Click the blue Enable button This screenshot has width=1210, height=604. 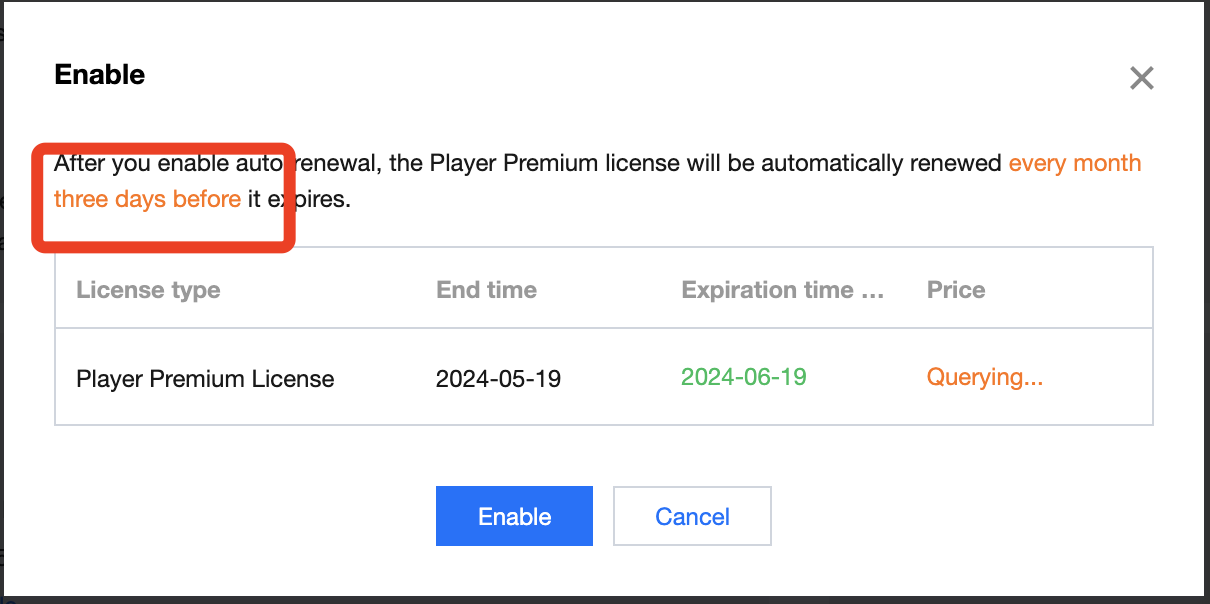click(x=514, y=516)
